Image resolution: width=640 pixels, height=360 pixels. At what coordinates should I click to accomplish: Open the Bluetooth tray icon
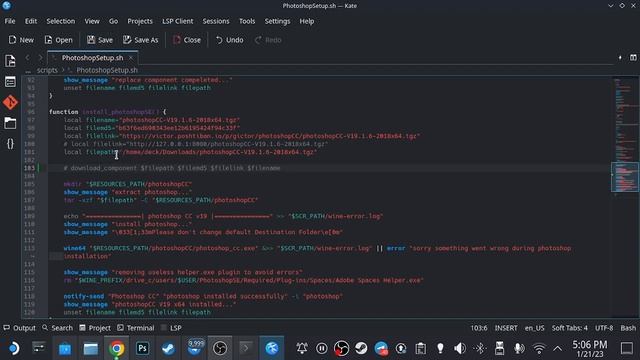(480, 348)
